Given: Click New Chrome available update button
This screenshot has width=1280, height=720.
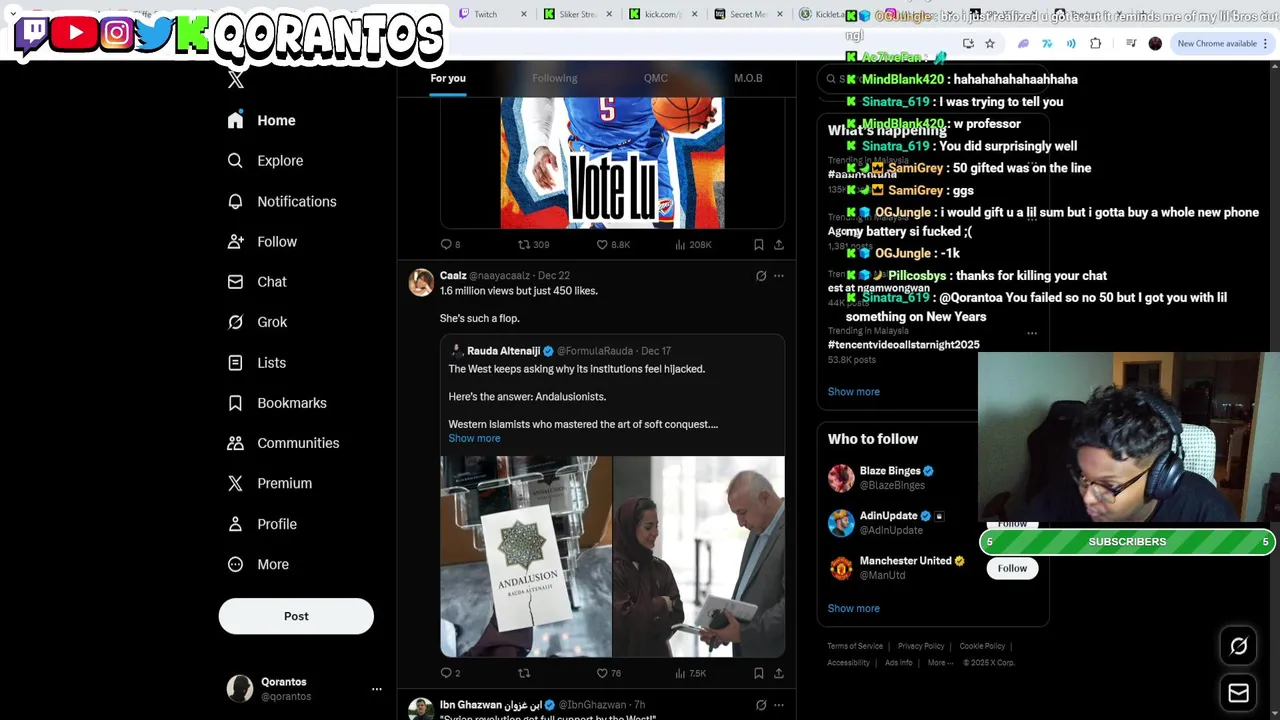Looking at the screenshot, I should click(1223, 43).
